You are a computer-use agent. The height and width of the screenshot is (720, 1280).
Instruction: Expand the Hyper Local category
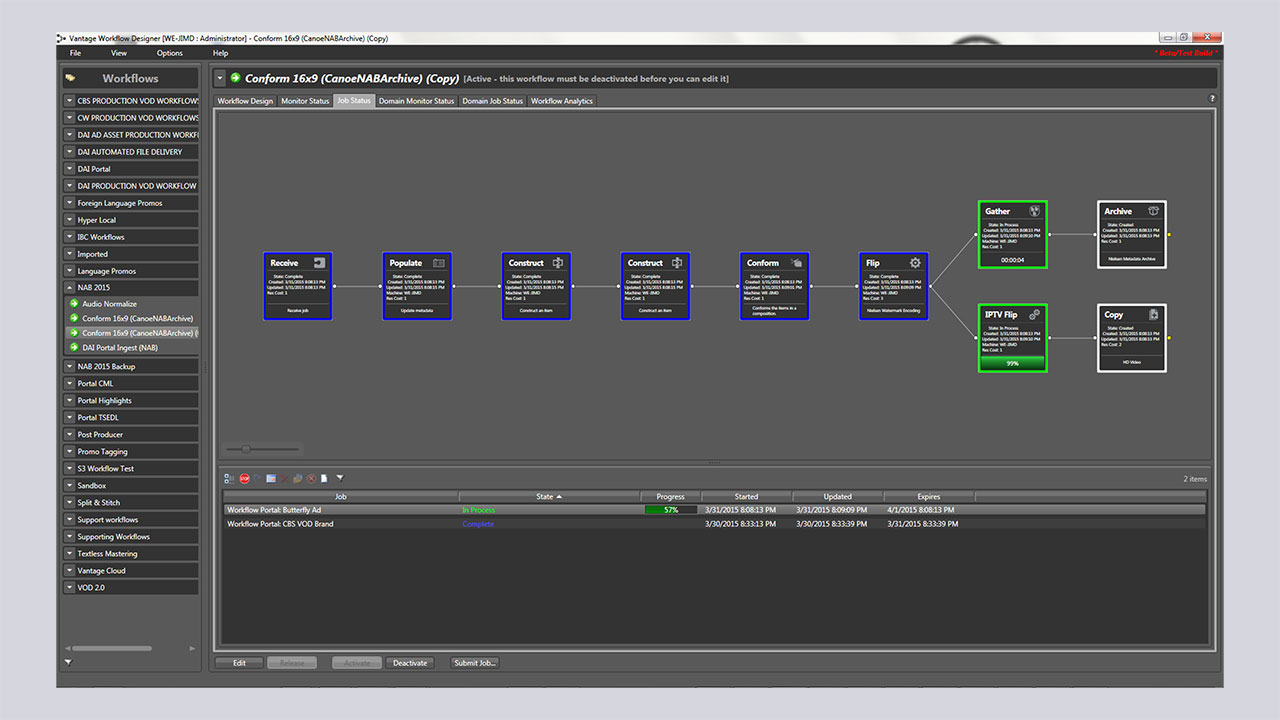coord(70,220)
